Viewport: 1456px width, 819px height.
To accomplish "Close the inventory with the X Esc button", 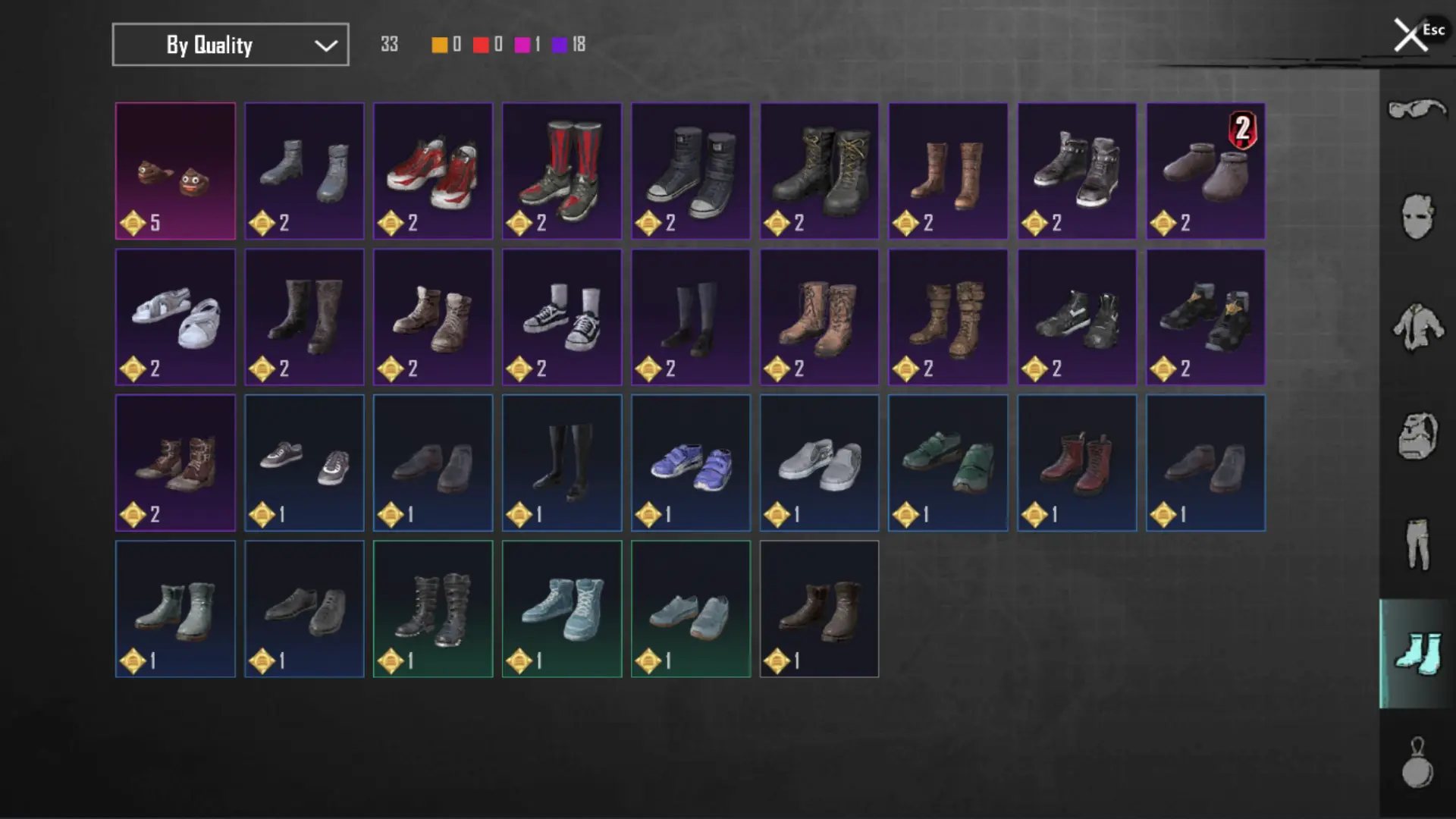I will [1418, 34].
